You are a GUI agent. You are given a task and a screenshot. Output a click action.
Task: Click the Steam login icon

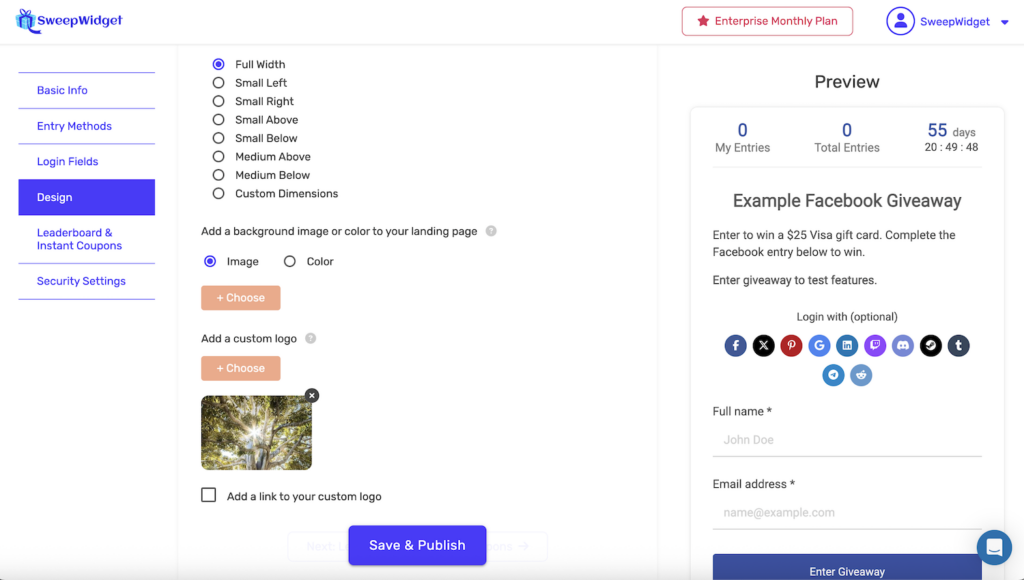(930, 346)
